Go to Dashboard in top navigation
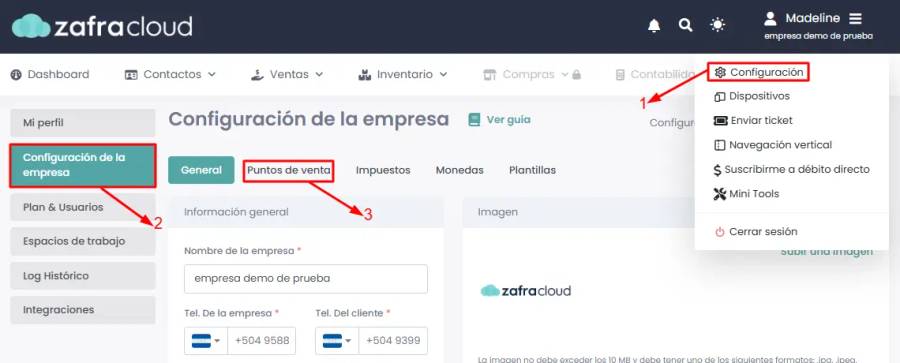900x363 pixels. tap(50, 75)
